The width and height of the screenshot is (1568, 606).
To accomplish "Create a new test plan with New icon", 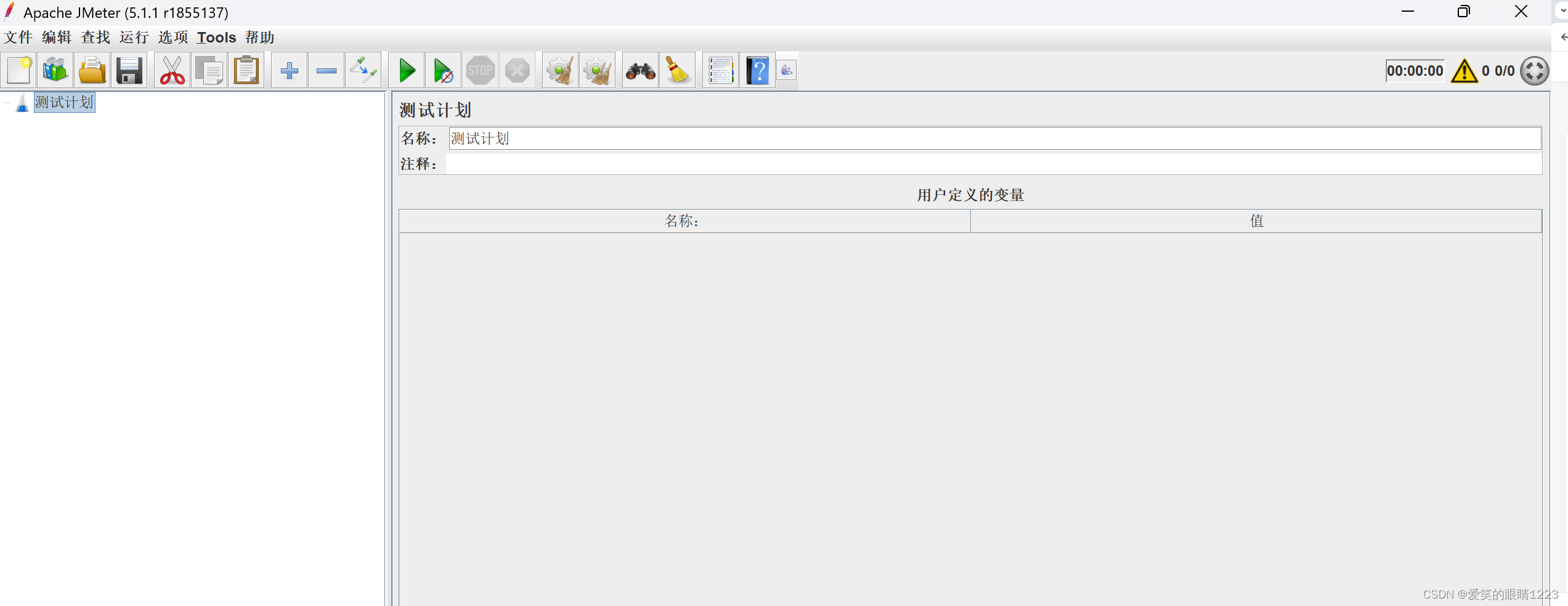I will (x=18, y=71).
